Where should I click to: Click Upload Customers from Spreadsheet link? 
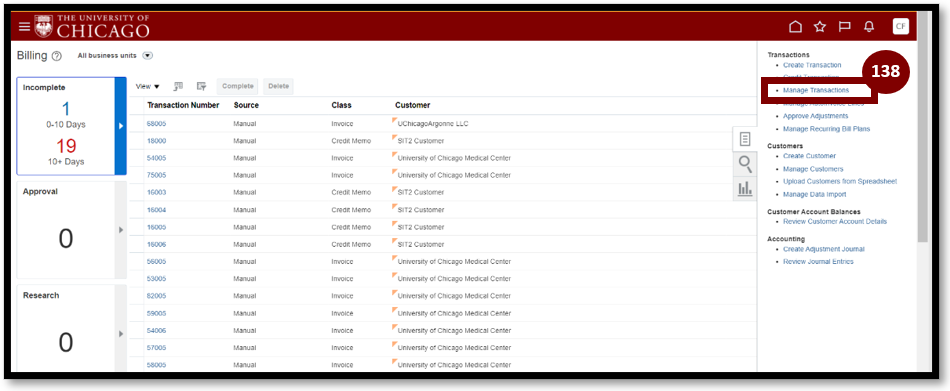click(x=840, y=181)
